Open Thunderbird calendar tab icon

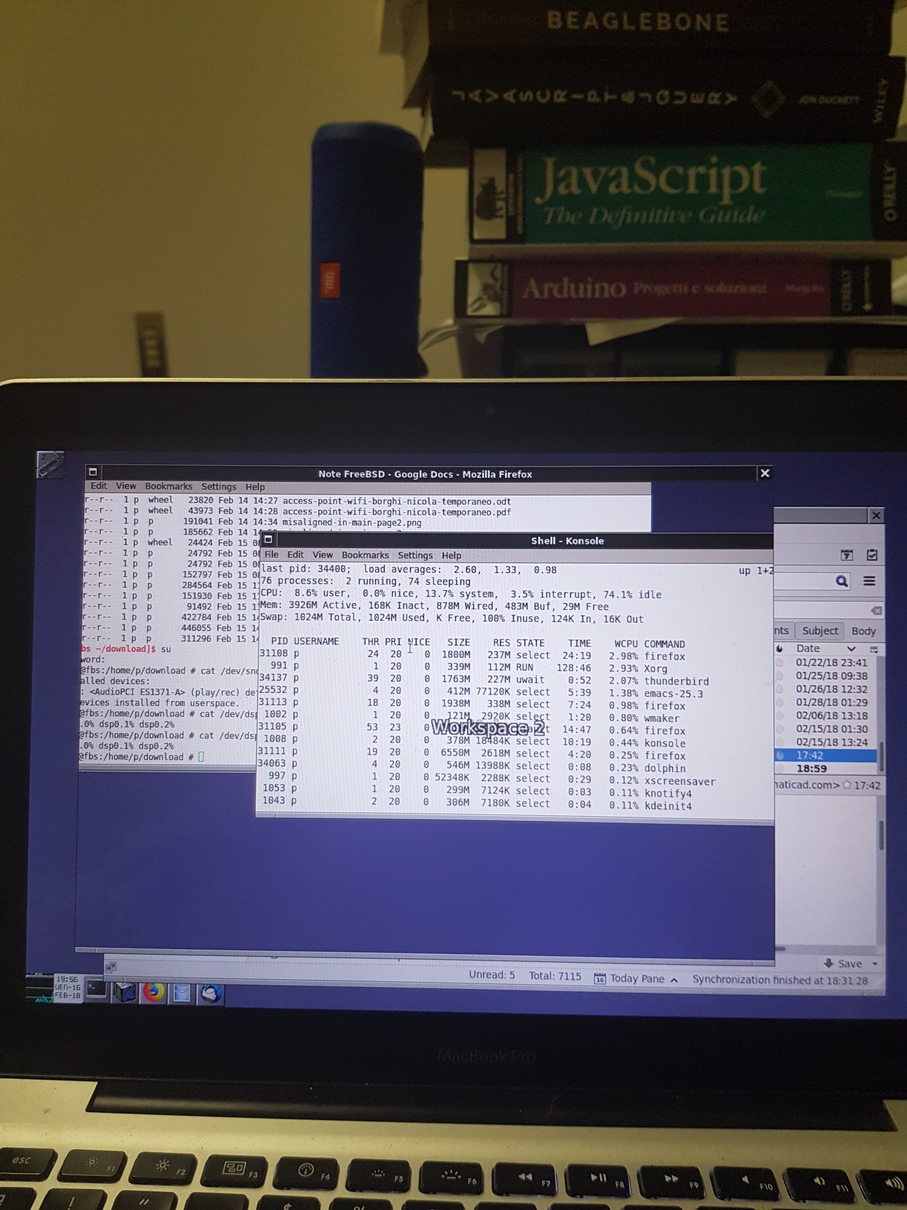846,555
